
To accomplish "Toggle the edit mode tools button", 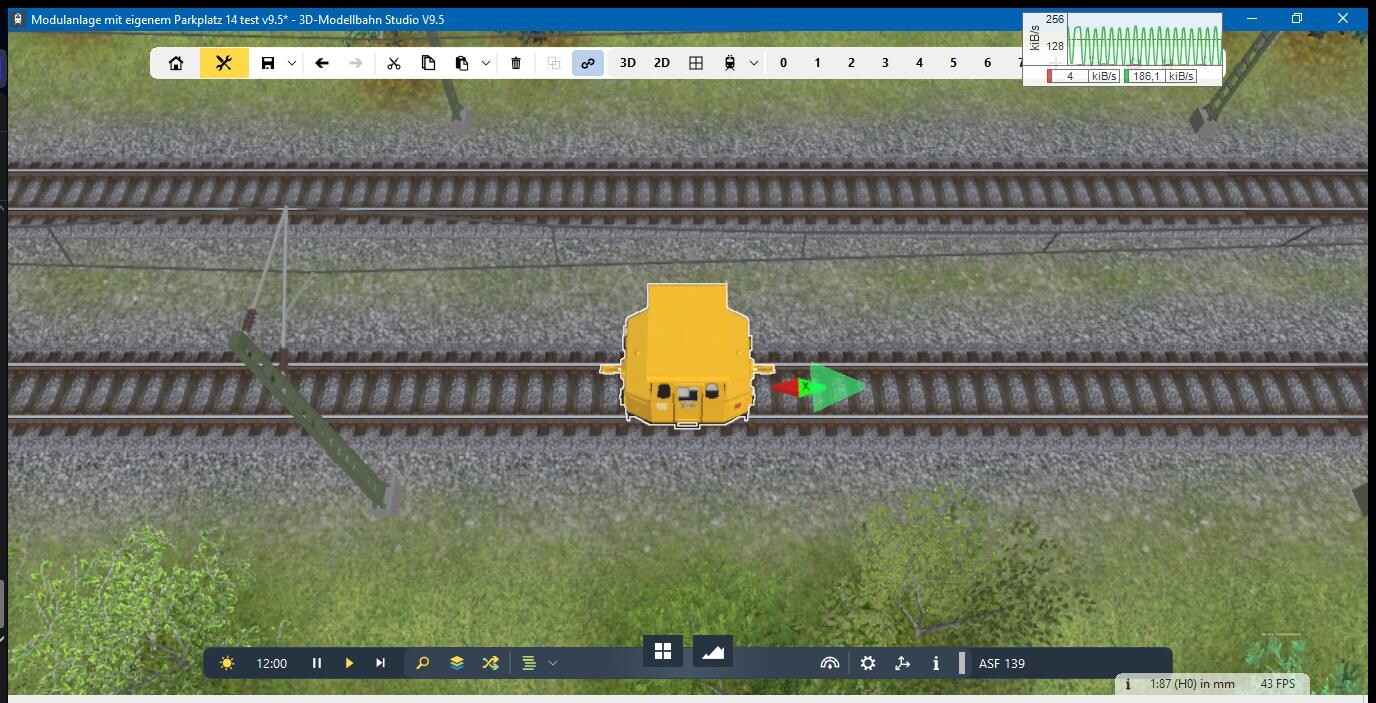I will tap(224, 63).
